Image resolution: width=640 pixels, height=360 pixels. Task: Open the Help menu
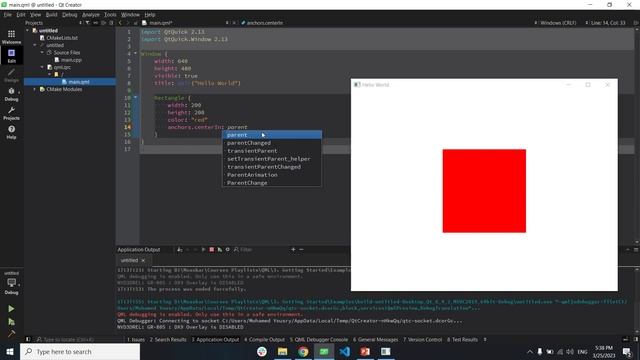tap(150, 14)
